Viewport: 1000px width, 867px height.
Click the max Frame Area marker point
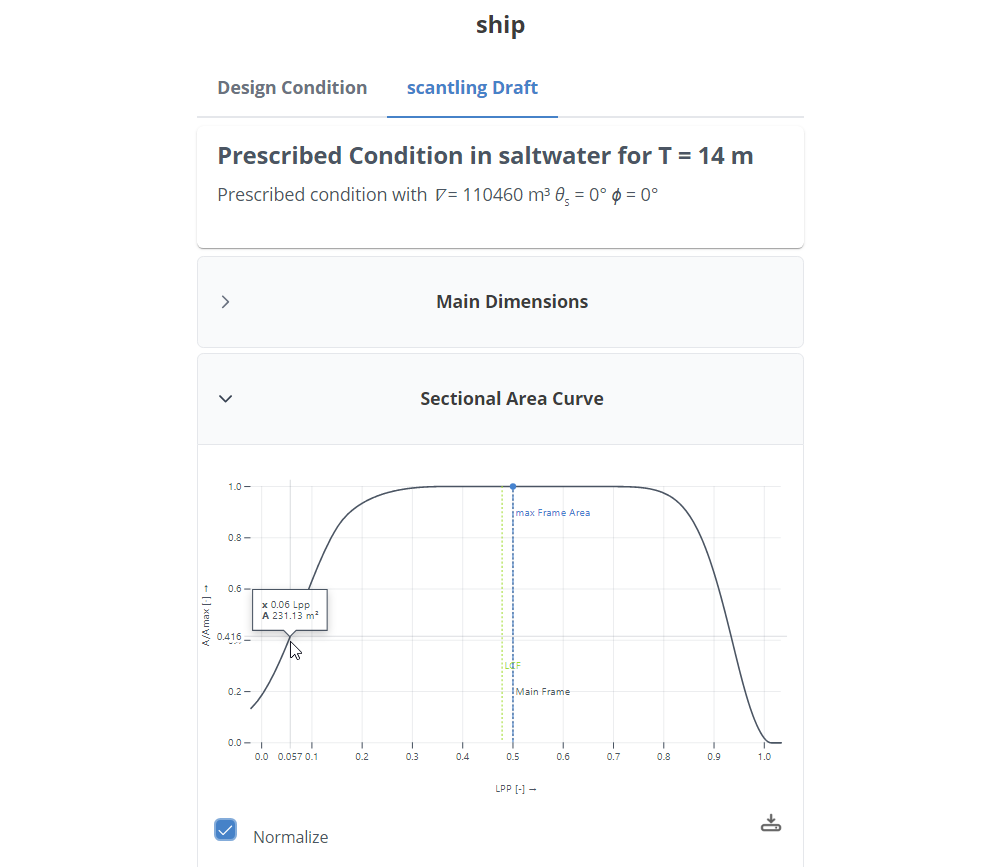(513, 486)
